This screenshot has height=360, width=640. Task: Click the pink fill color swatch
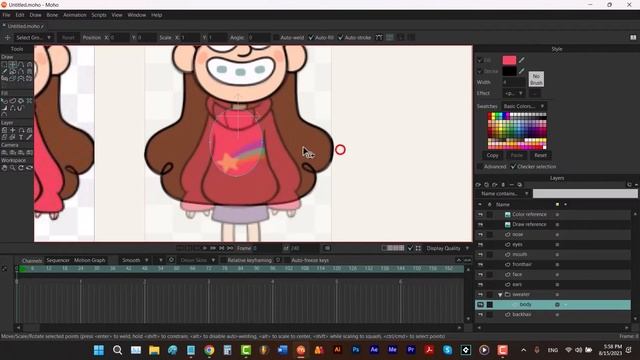click(509, 60)
